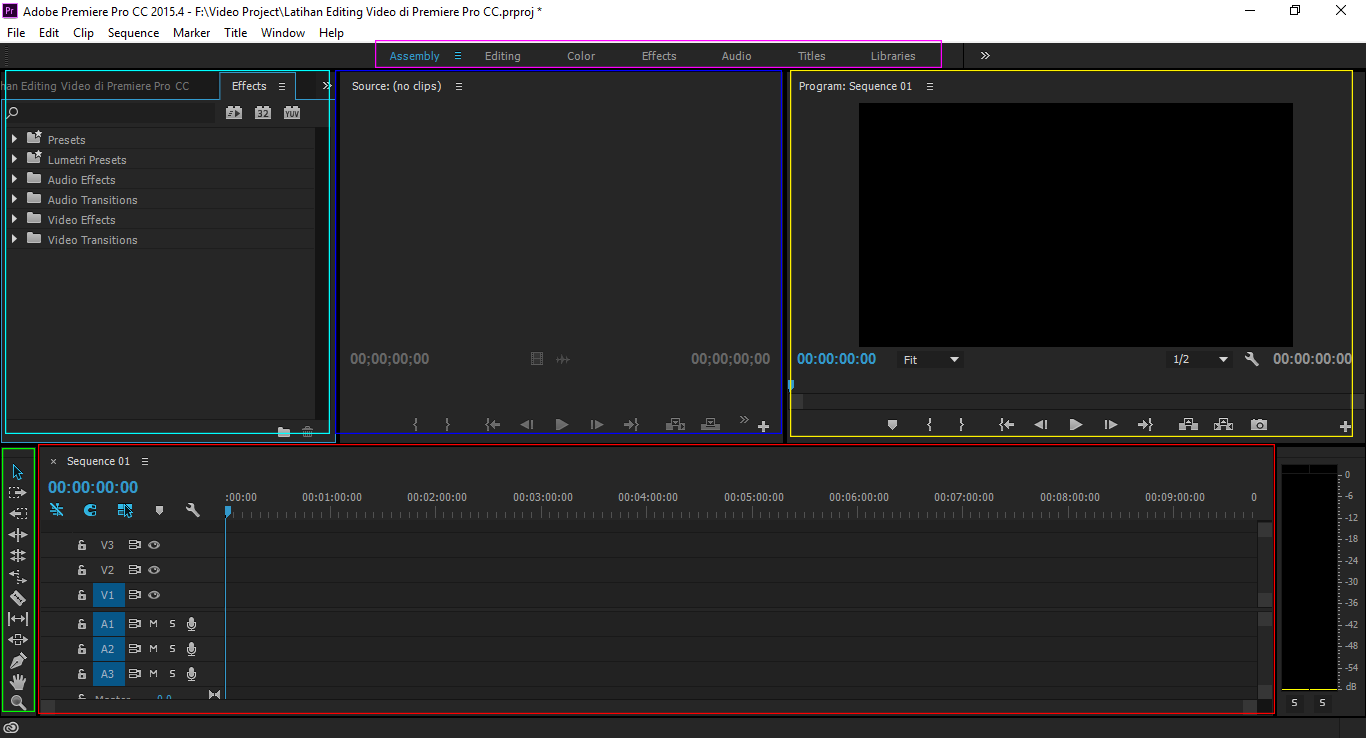Play the sequence in the Program monitor
Screen dimensions: 1366x738
click(1075, 425)
